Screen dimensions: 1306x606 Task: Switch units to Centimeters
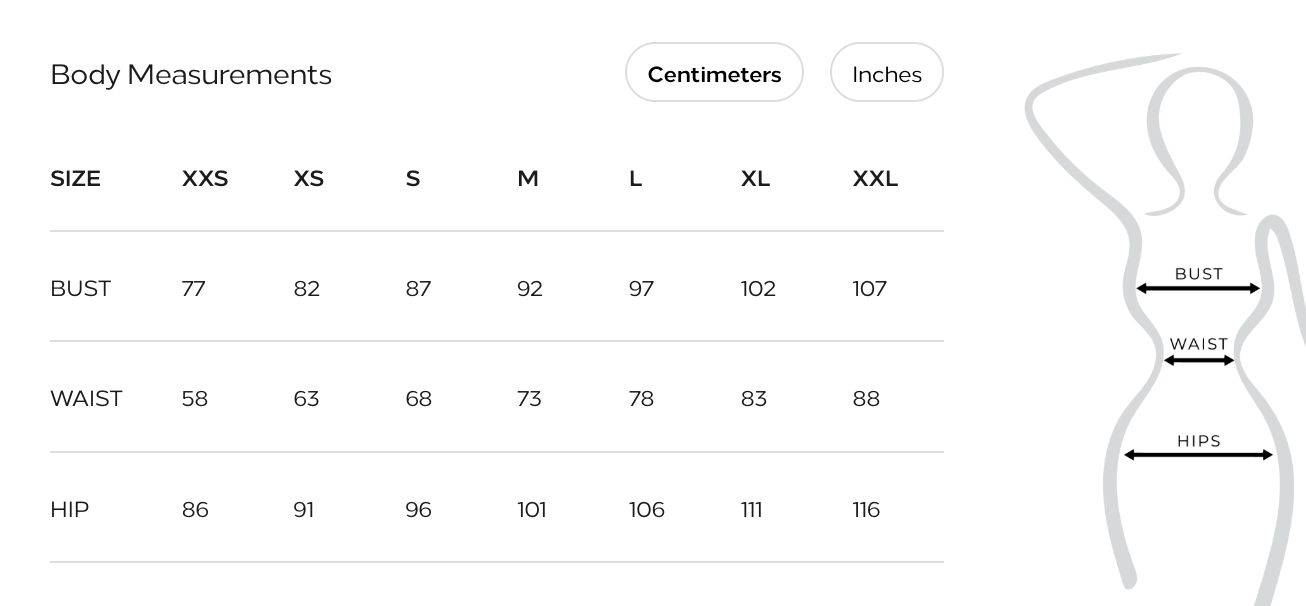[714, 73]
